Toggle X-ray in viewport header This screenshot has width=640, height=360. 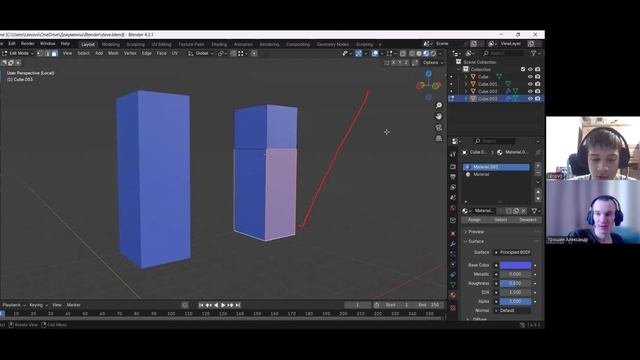coord(403,53)
